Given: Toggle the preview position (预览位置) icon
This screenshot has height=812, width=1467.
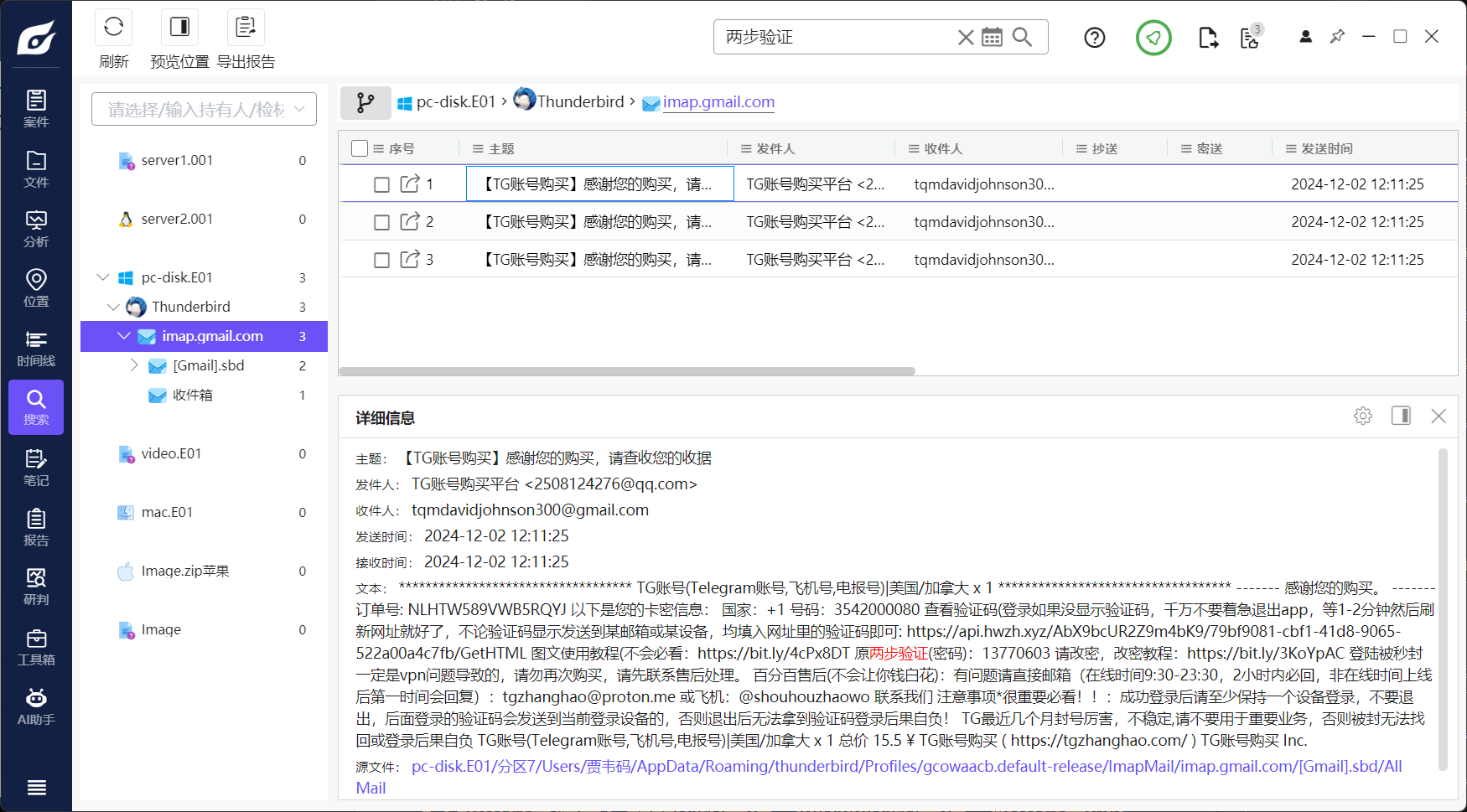Looking at the screenshot, I should 179,28.
